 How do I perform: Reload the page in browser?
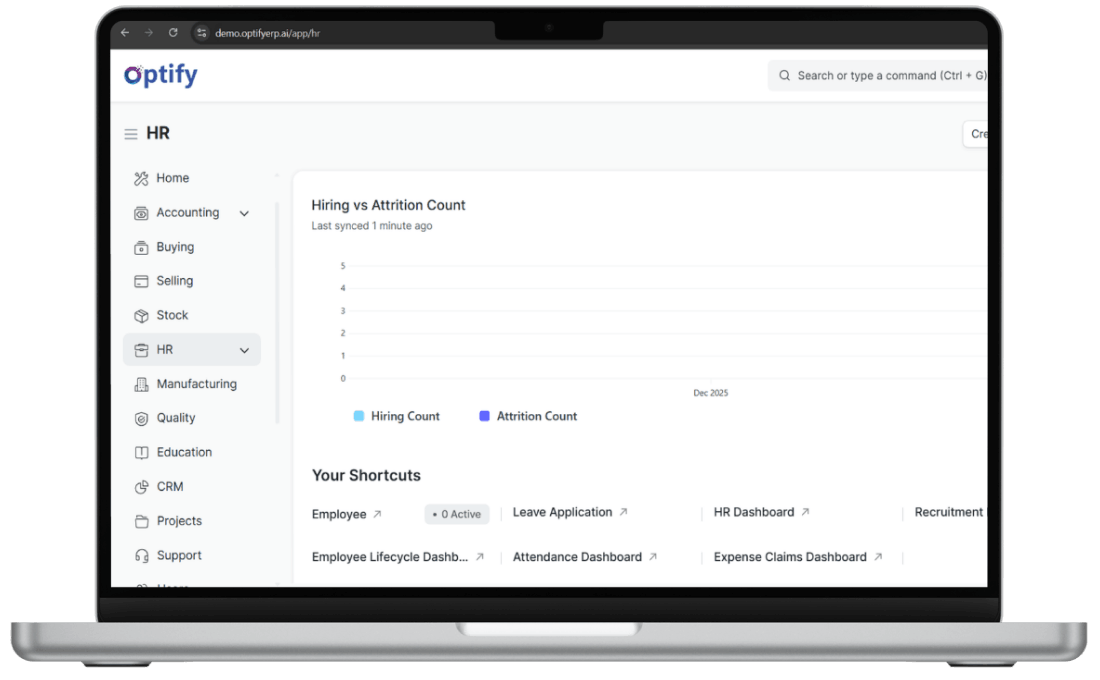(173, 33)
